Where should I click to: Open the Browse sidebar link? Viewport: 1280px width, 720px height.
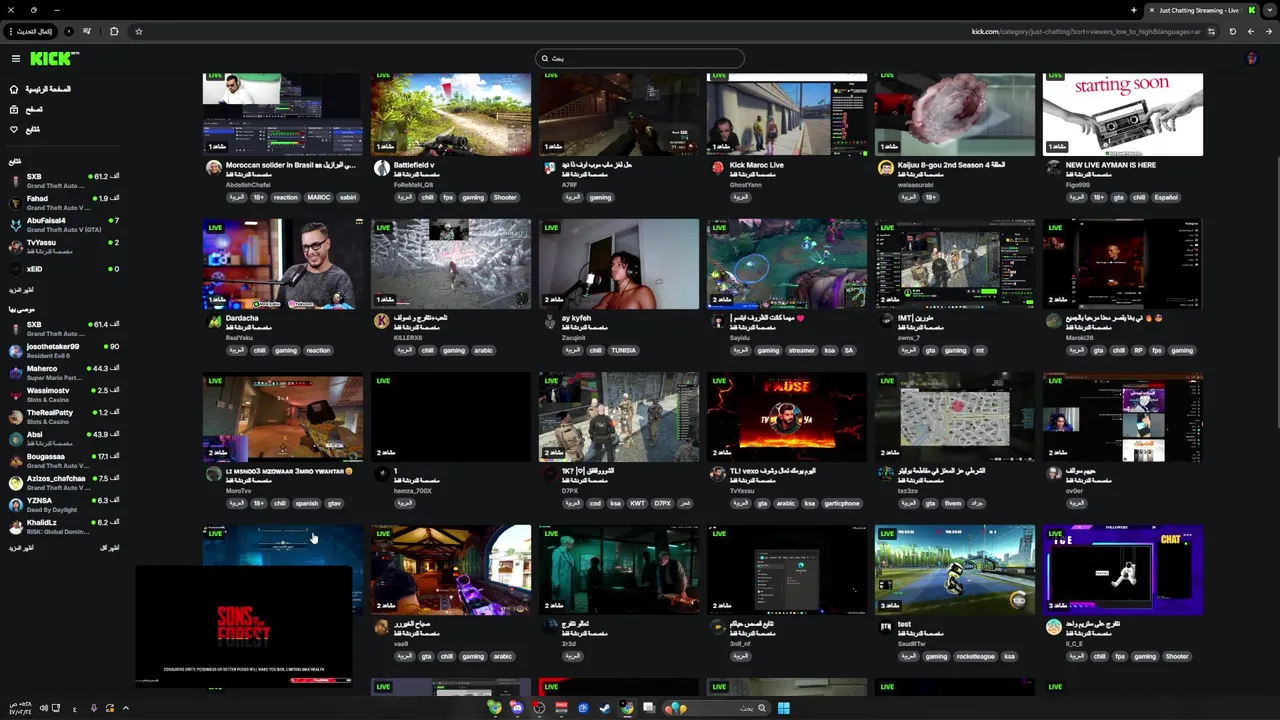coord(26,109)
